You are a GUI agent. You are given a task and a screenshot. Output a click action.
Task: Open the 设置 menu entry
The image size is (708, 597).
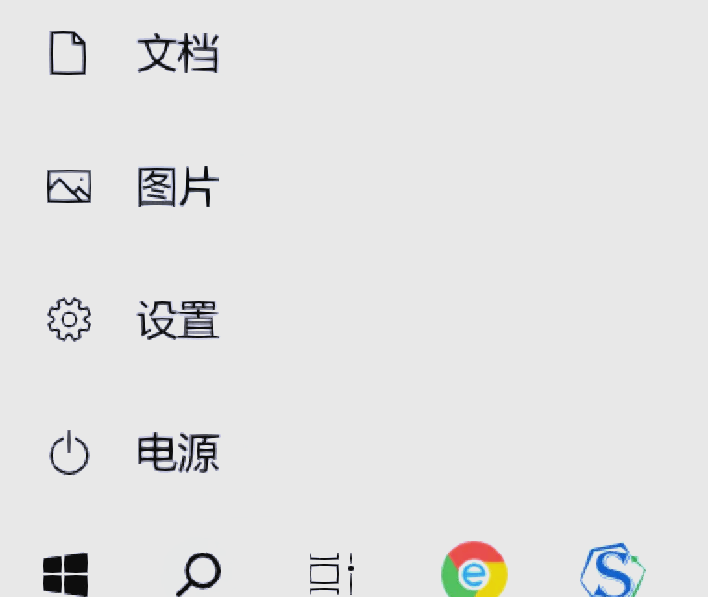point(354,319)
